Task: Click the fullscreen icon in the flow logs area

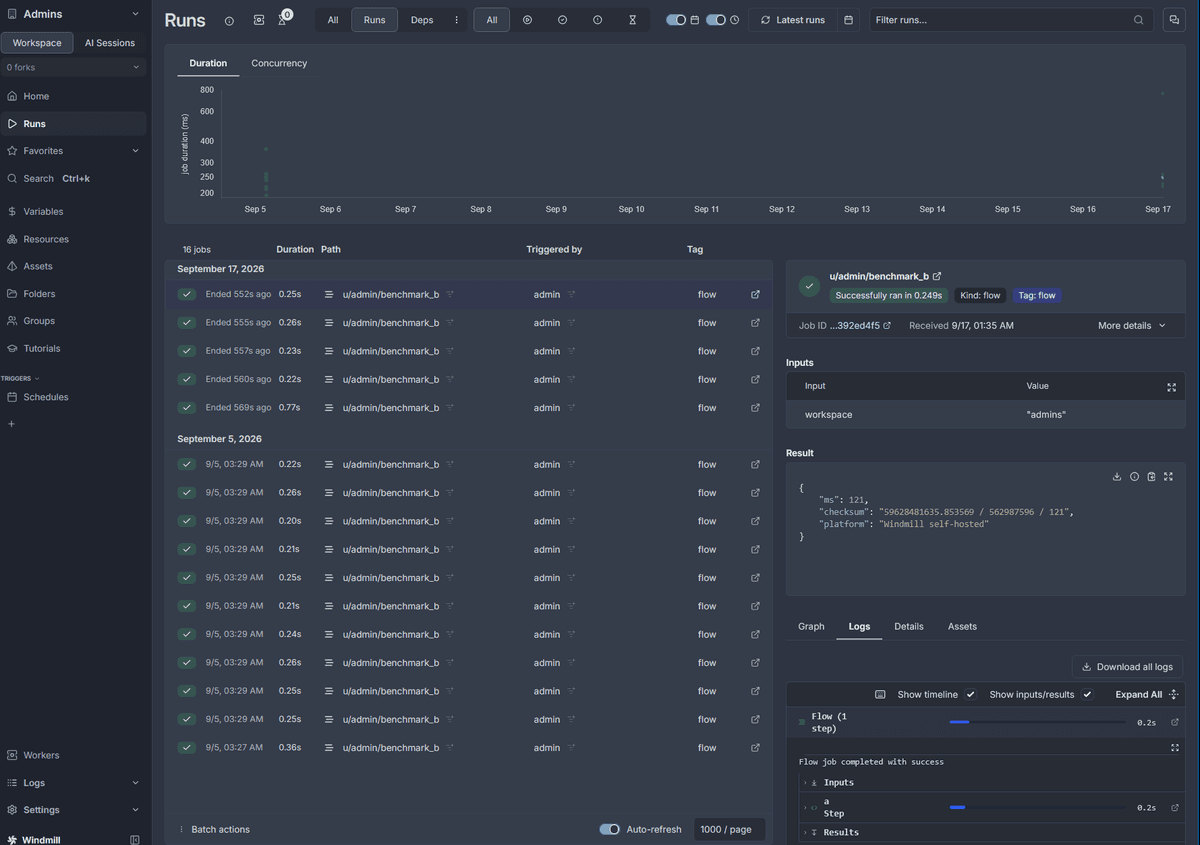Action: click(x=1175, y=747)
